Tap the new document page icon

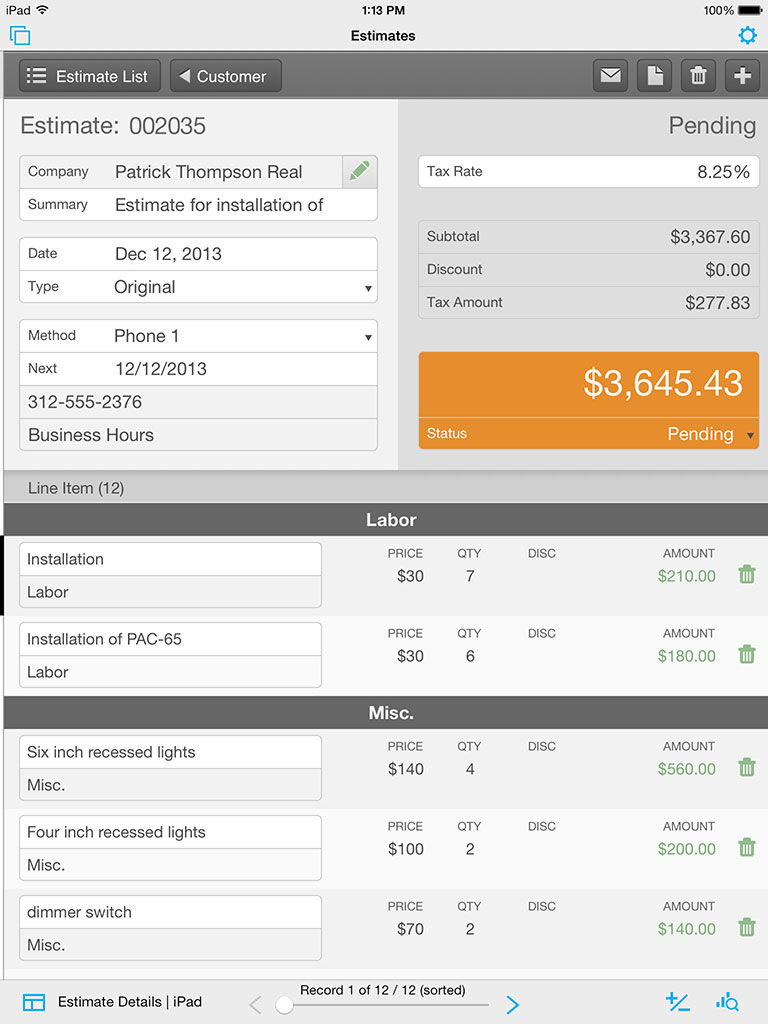point(654,76)
